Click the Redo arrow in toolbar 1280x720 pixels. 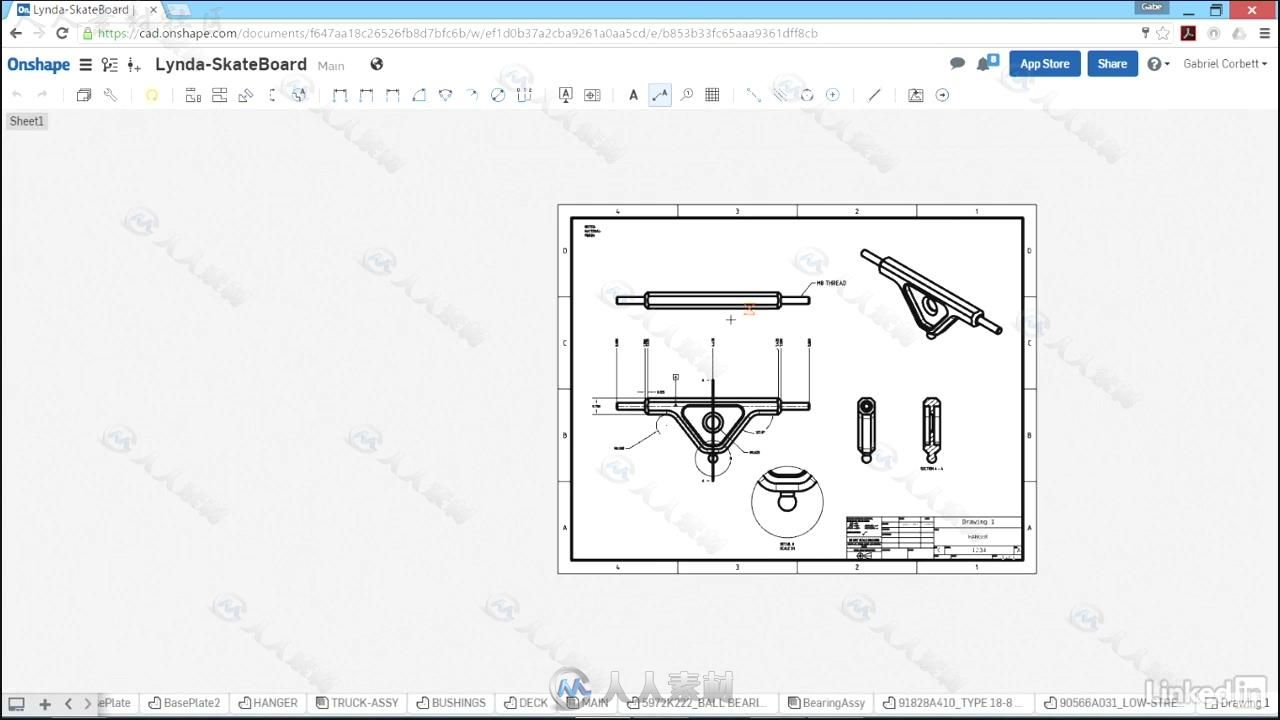pyautogui.click(x=42, y=95)
